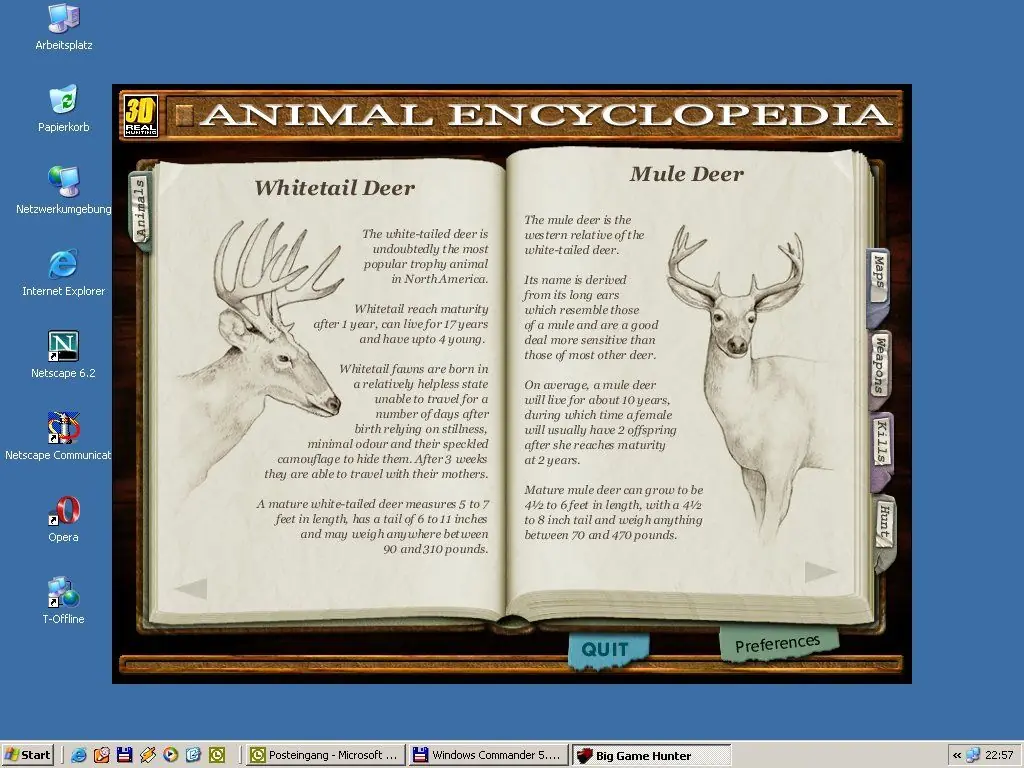Select the Opera desktop shortcut
The width and height of the screenshot is (1024, 768).
click(63, 519)
